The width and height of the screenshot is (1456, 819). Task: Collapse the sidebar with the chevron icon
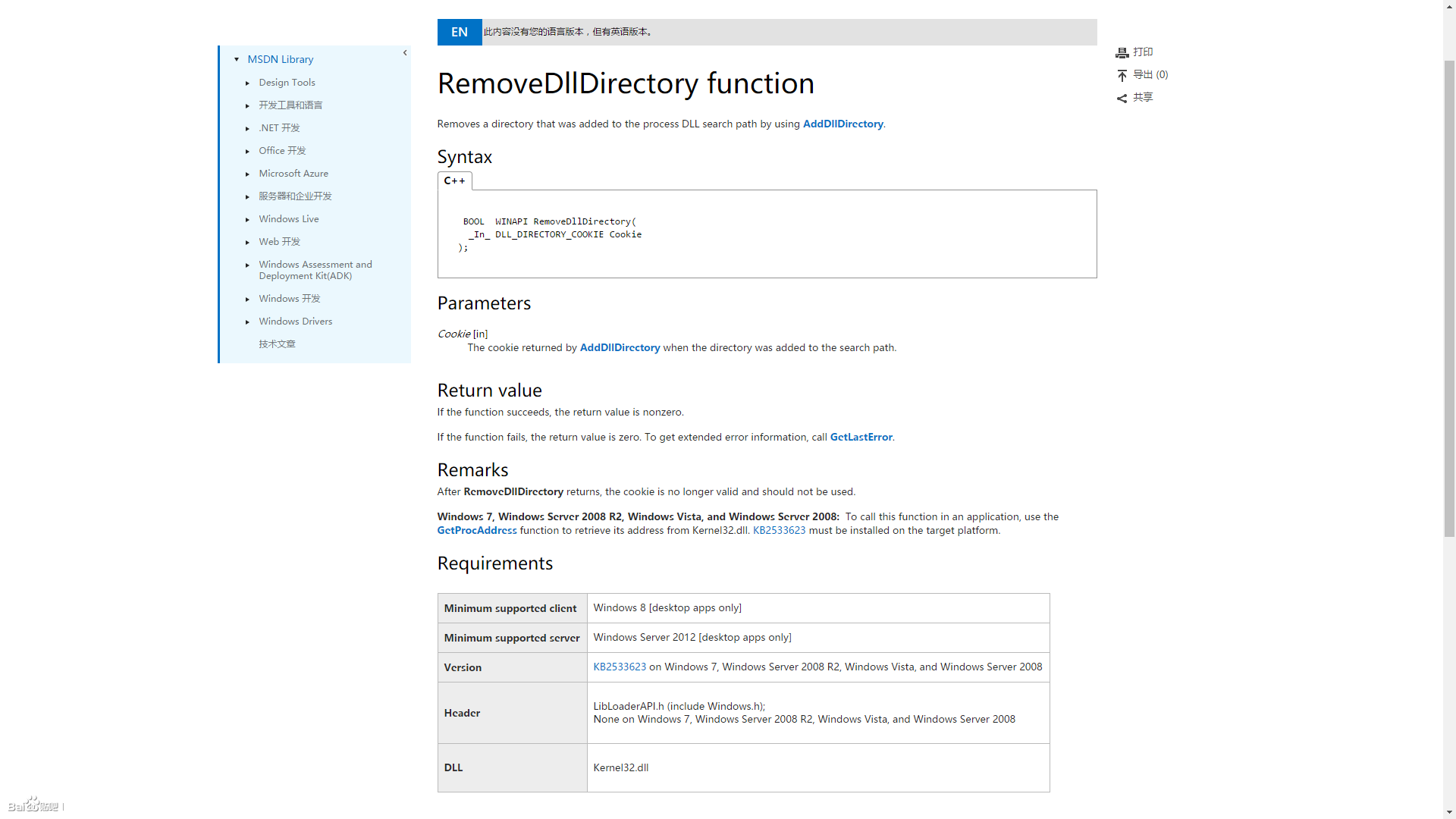405,53
